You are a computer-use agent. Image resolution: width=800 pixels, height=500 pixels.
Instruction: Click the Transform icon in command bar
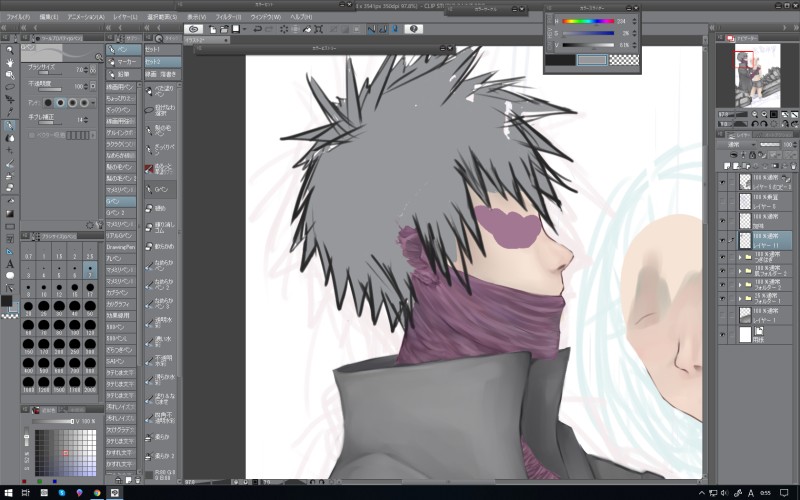tap(318, 29)
